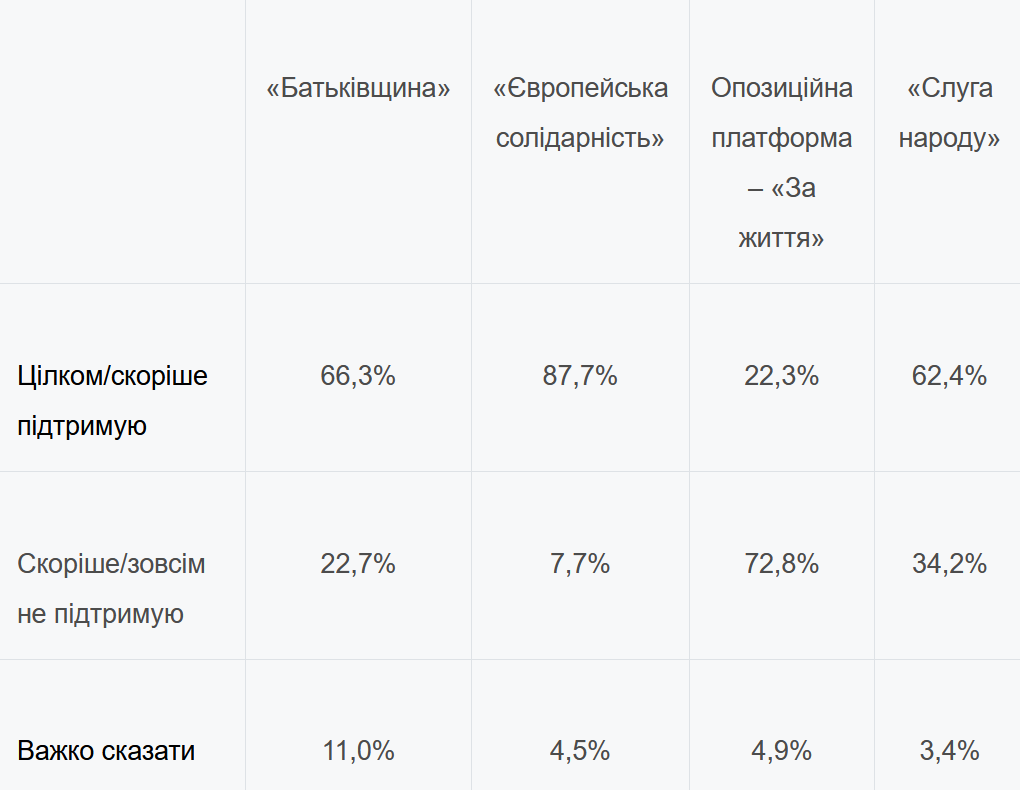Select the 22,7% value
Image resolution: width=1020 pixels, height=790 pixels.
click(358, 564)
